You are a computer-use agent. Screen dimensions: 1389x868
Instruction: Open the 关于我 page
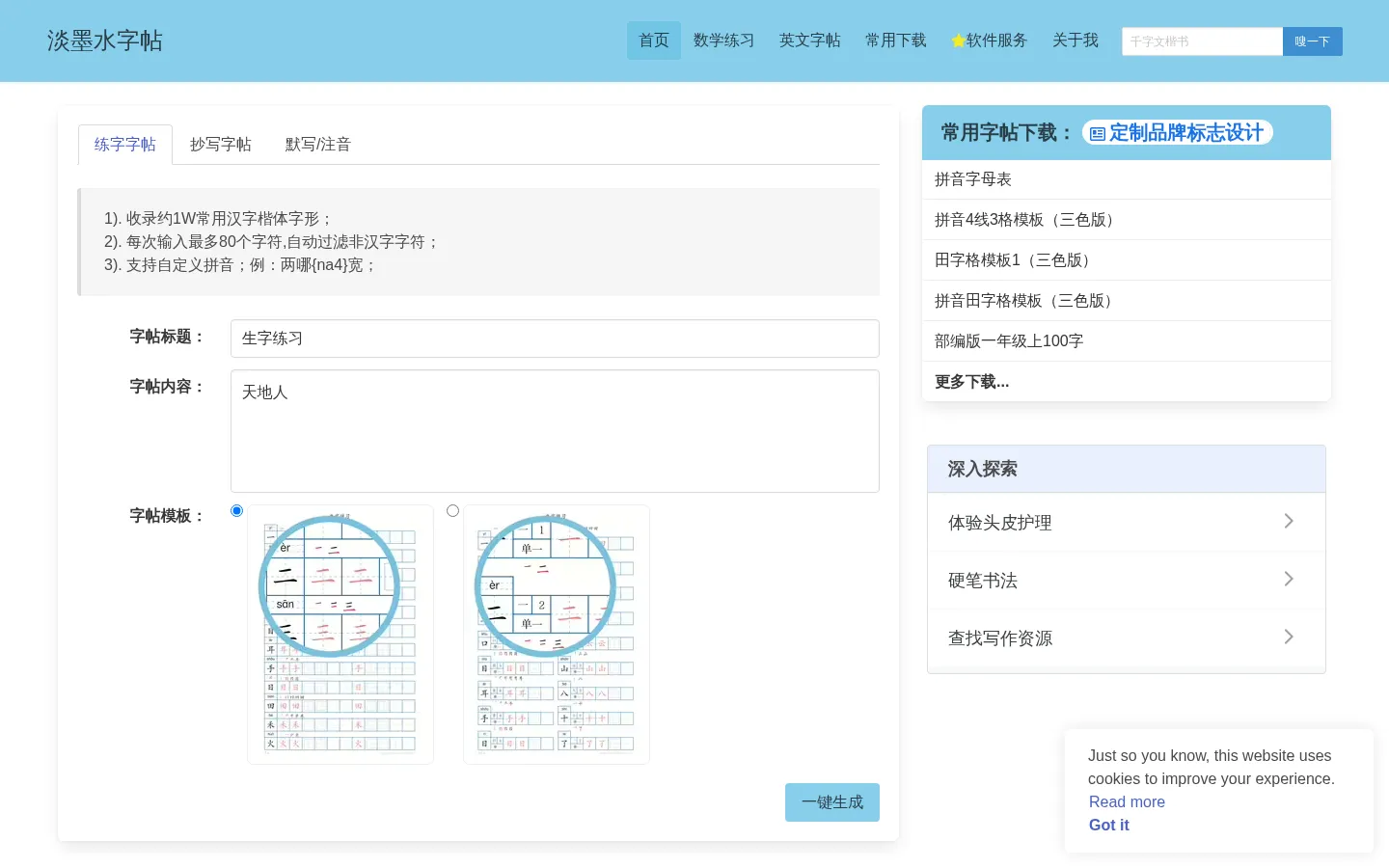[1076, 41]
